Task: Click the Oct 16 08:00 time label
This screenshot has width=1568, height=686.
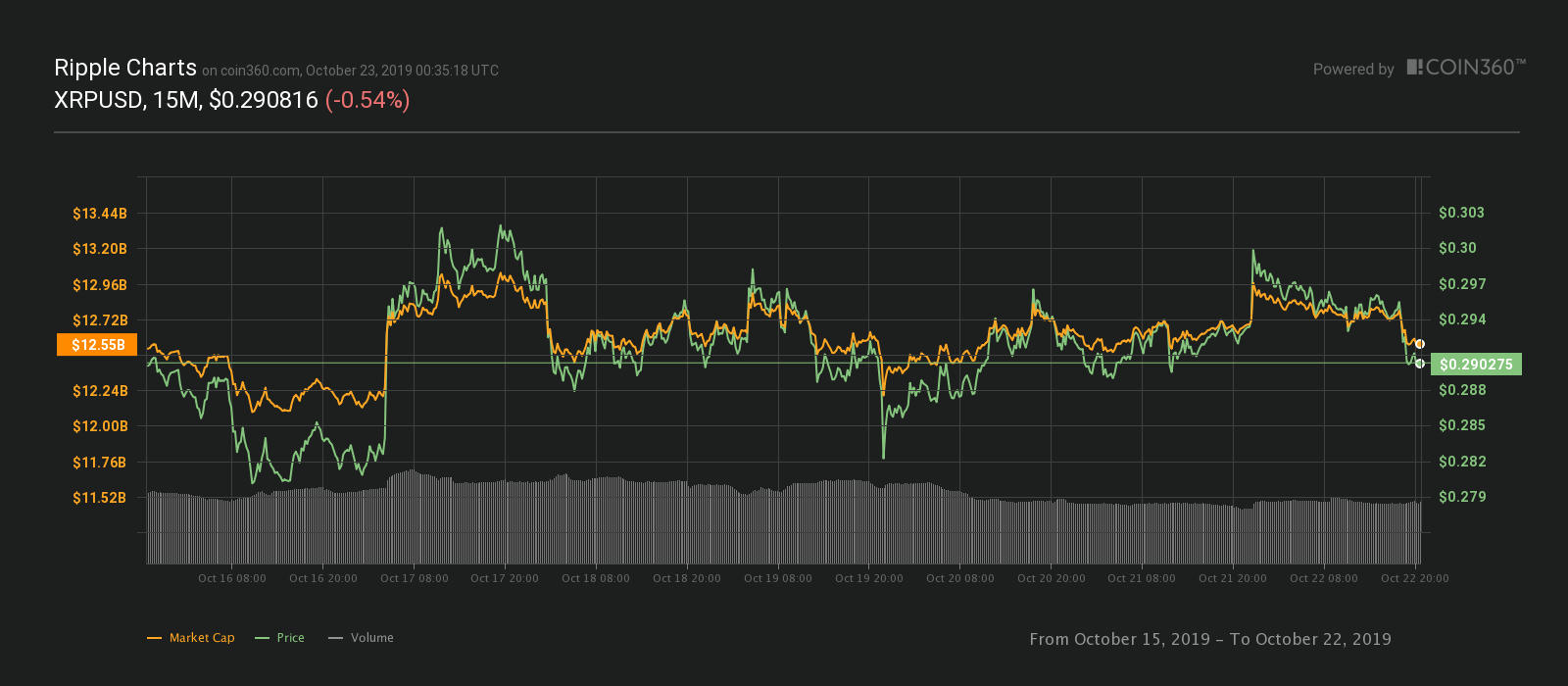Action: click(232, 578)
